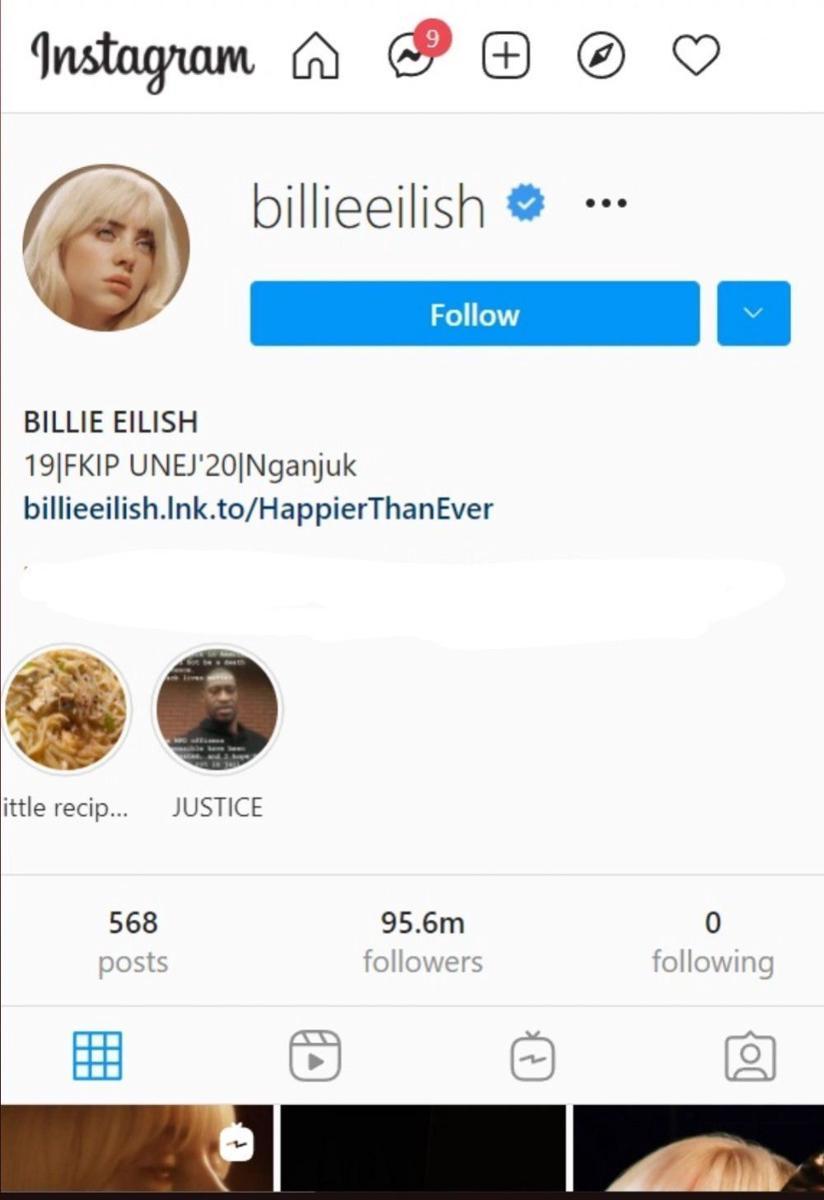Image resolution: width=824 pixels, height=1200 pixels.
Task: Open the little recipes story highlight
Action: (66, 709)
